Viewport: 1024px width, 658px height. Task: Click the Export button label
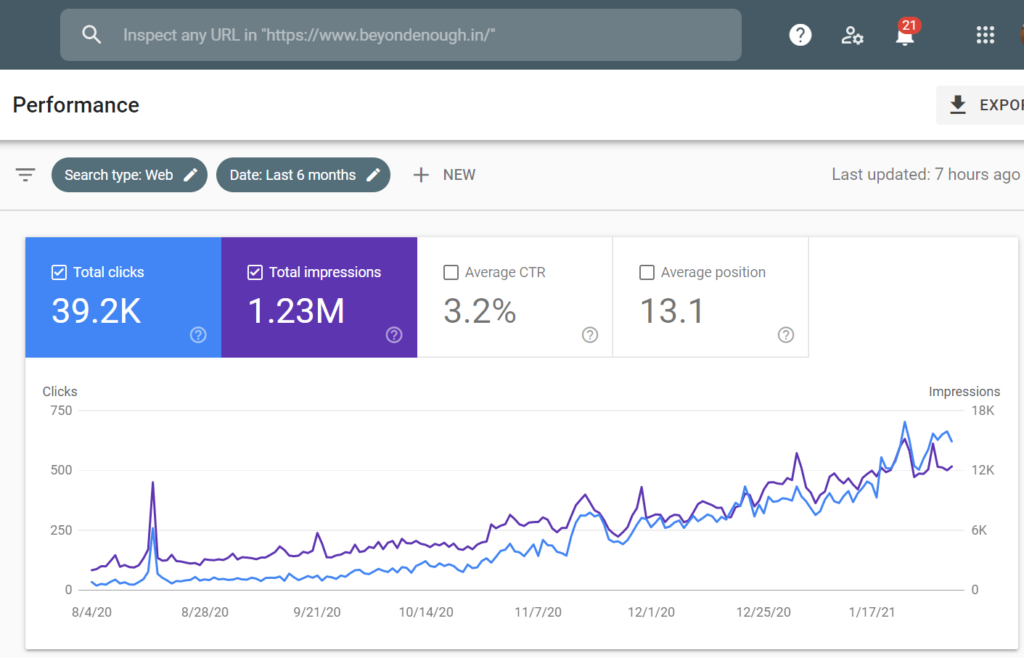click(1001, 105)
